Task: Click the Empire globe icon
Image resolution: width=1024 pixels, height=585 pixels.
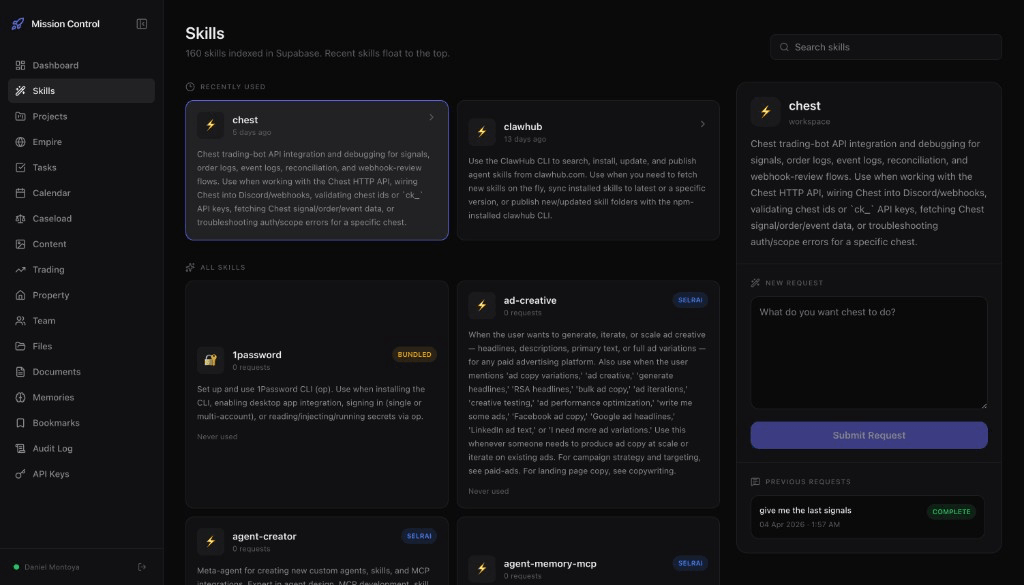Action: tap(21, 142)
